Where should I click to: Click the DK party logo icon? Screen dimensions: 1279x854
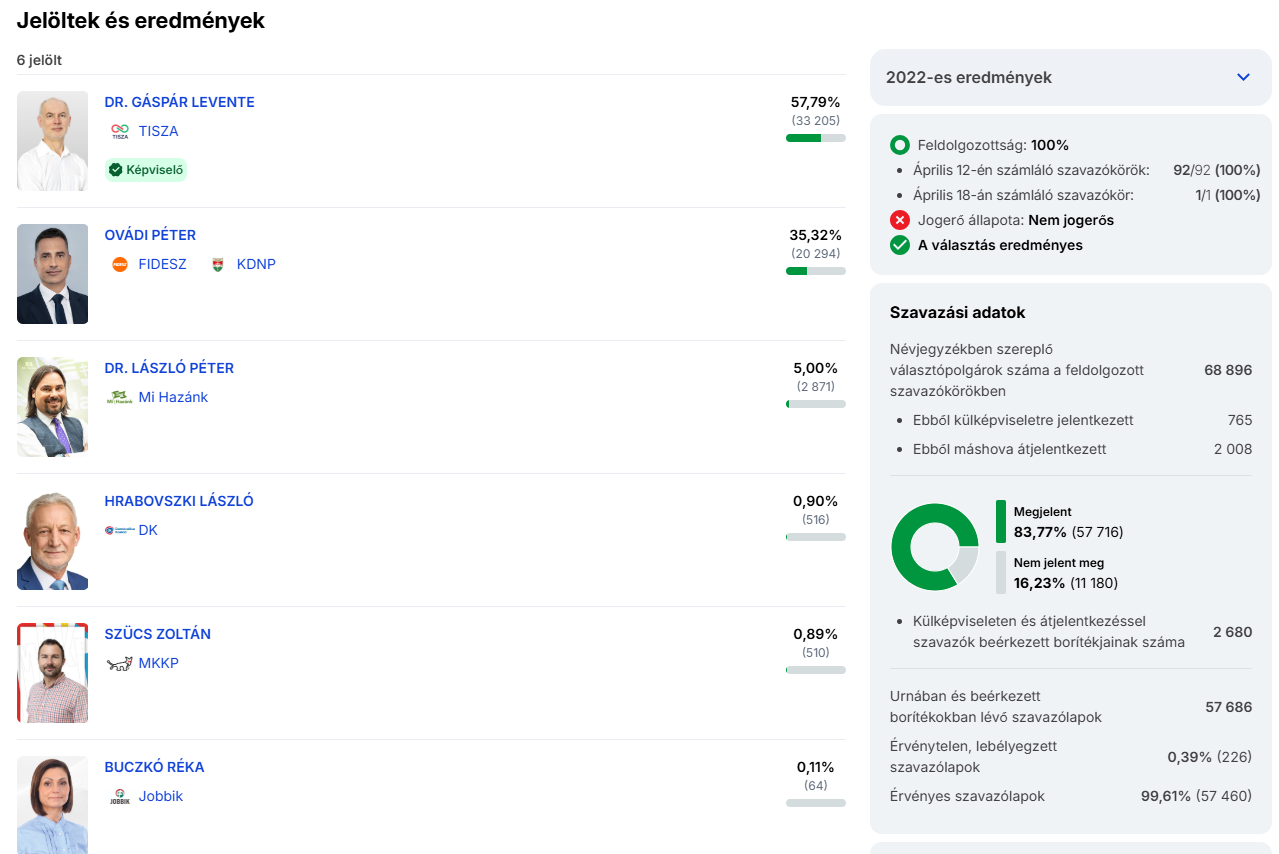tap(120, 530)
